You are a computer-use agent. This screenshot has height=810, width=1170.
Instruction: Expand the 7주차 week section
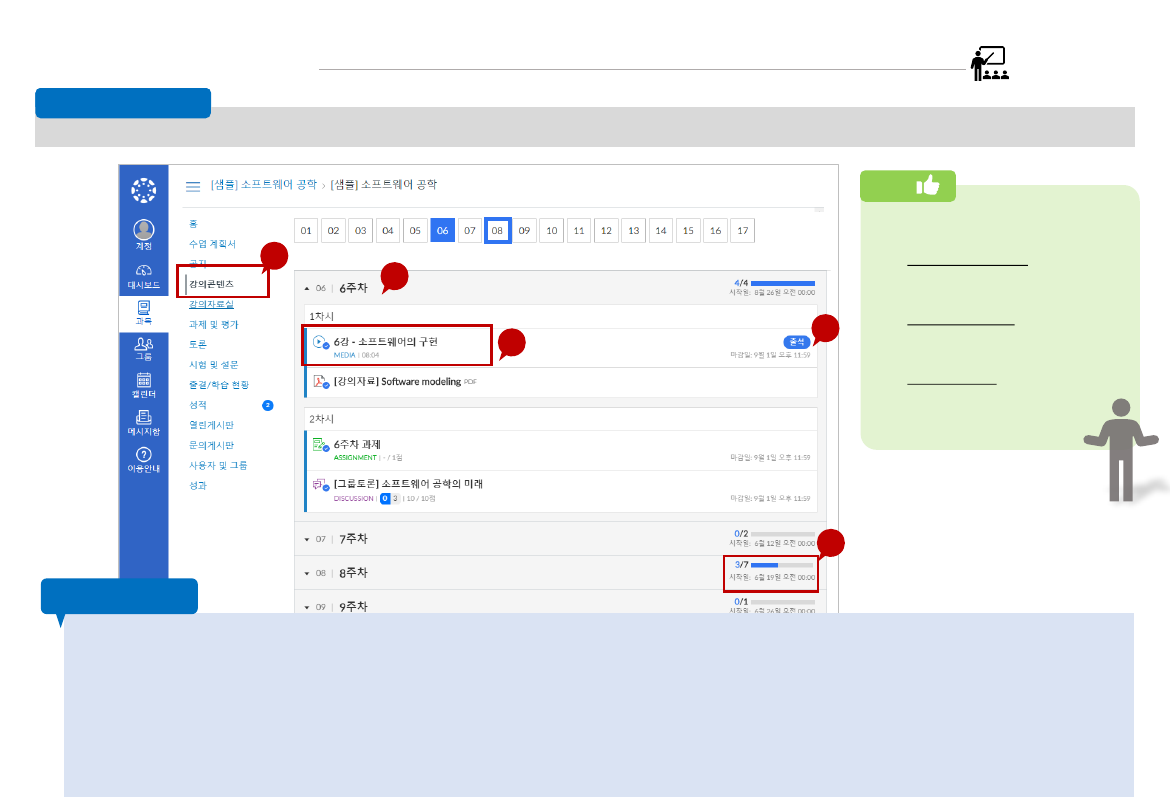pos(309,538)
